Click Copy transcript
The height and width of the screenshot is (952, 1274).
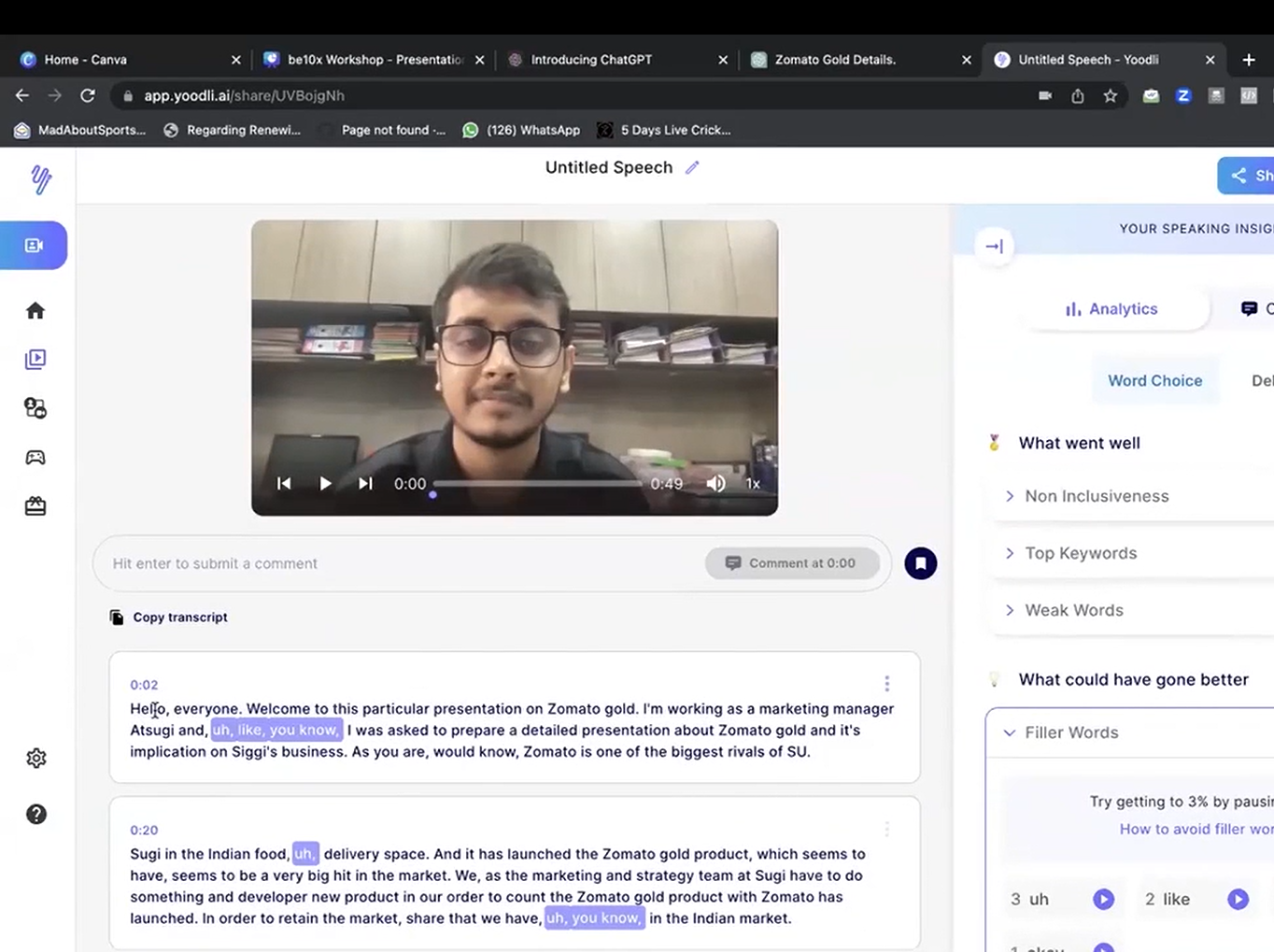(x=169, y=618)
